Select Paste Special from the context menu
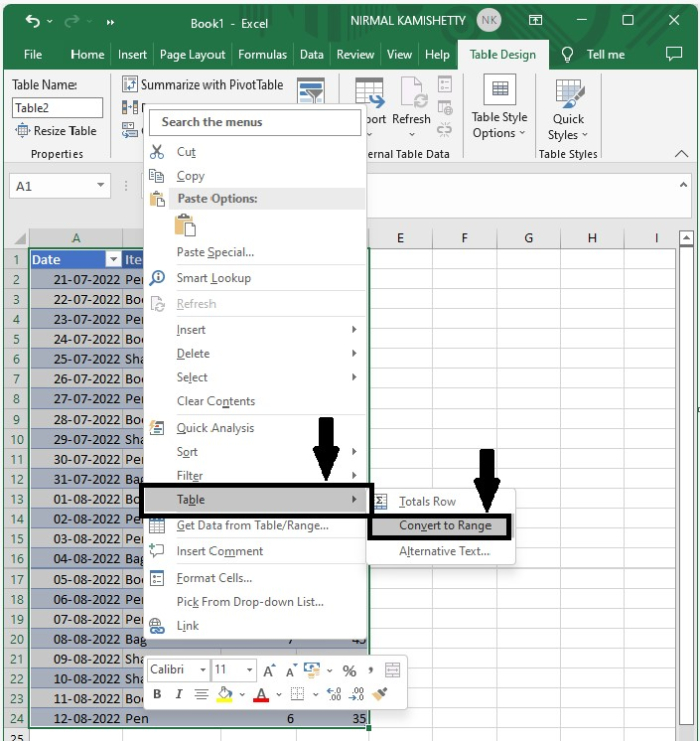 pyautogui.click(x=255, y=252)
